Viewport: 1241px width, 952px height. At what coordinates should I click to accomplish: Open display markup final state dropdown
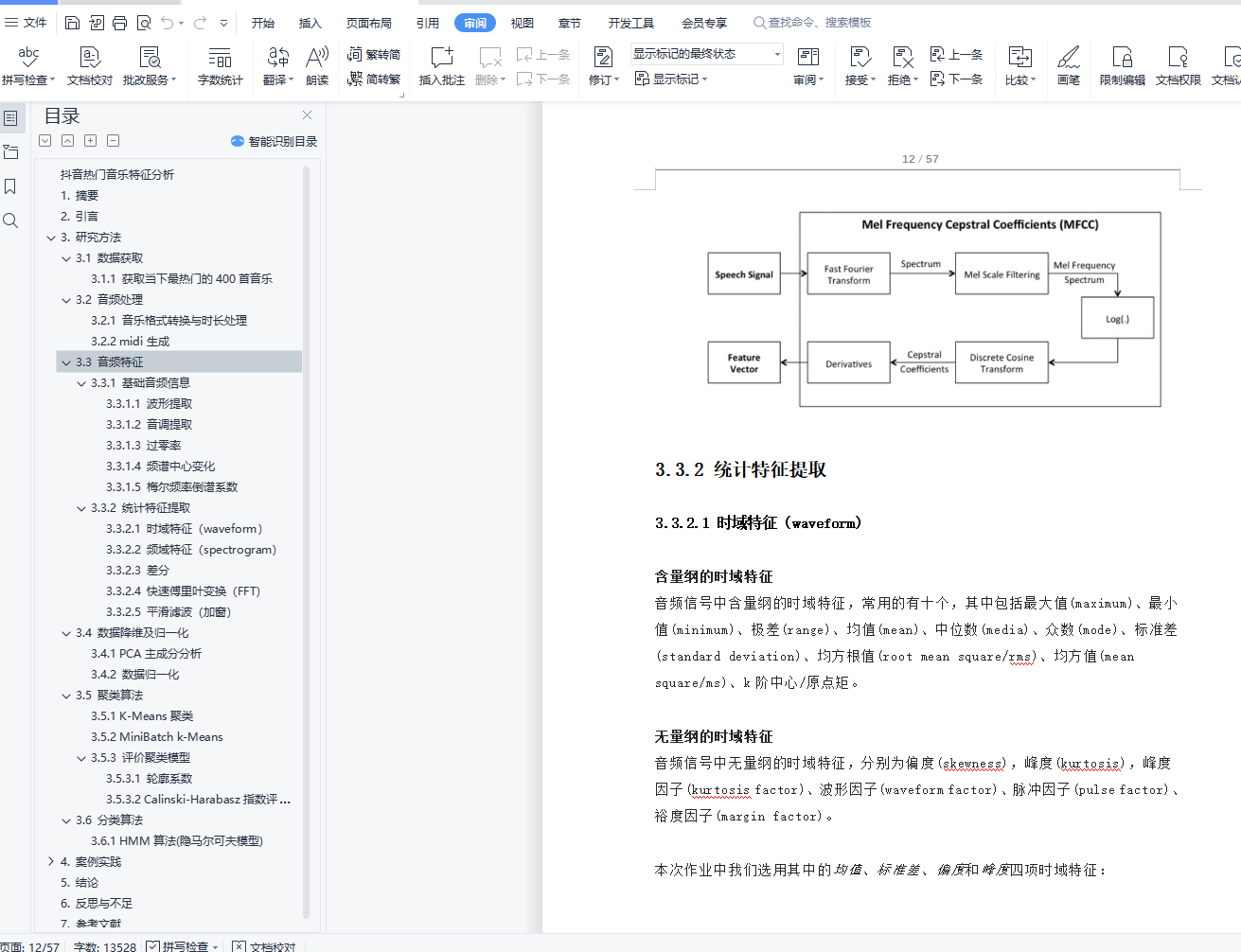pyautogui.click(x=707, y=54)
